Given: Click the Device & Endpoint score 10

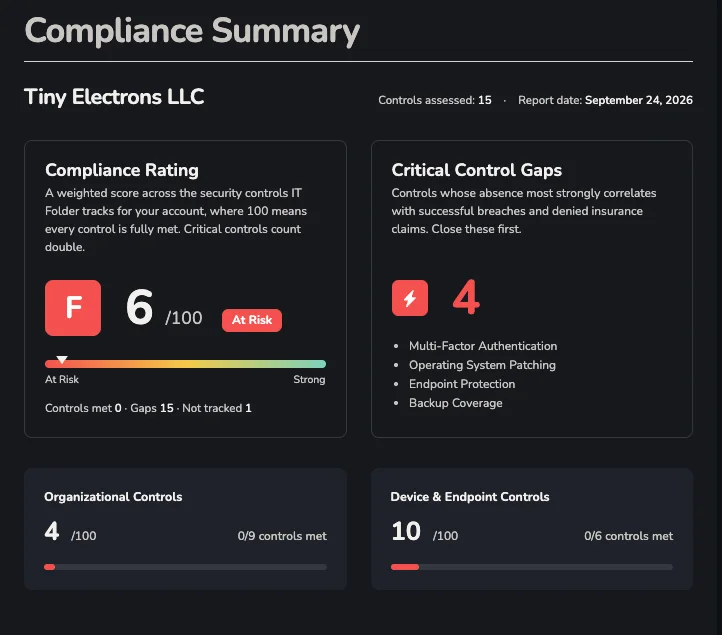Looking at the screenshot, I should [406, 531].
